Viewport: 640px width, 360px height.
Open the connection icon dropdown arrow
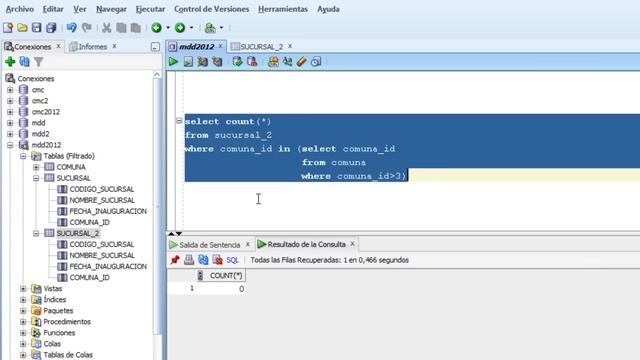coord(222,28)
